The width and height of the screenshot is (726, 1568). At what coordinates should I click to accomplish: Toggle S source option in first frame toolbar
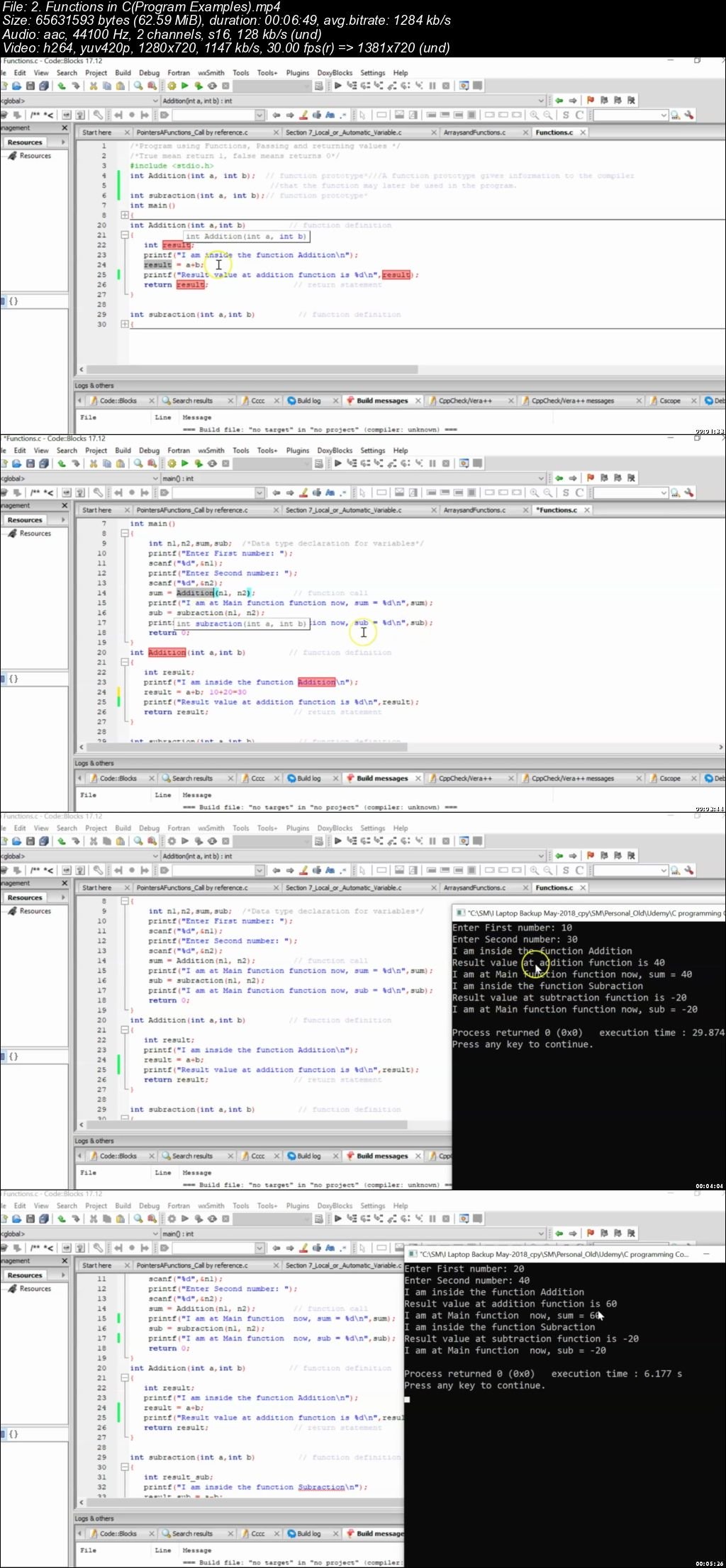click(x=566, y=115)
